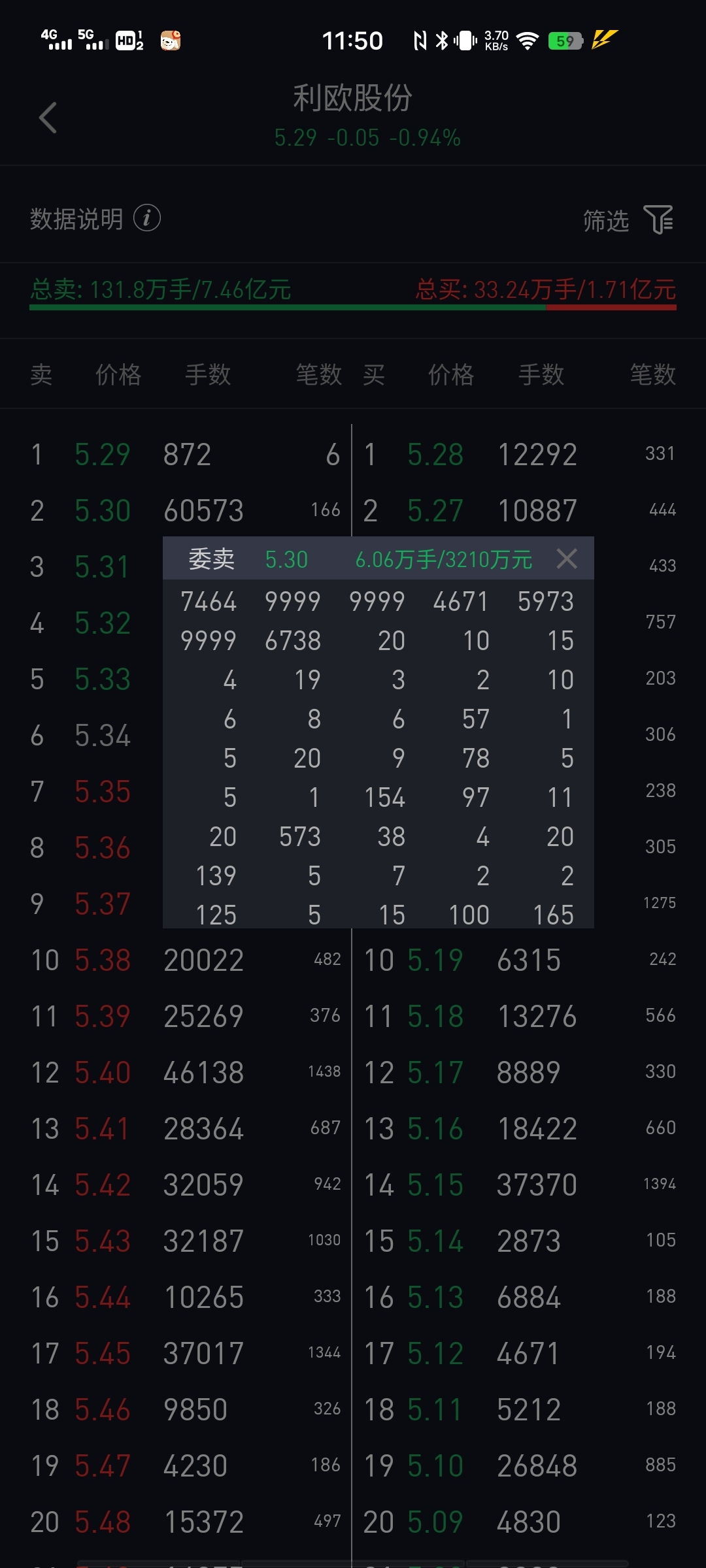Tap the battery indicator showing 59
Image resolution: width=706 pixels, height=1568 pixels.
click(x=566, y=41)
